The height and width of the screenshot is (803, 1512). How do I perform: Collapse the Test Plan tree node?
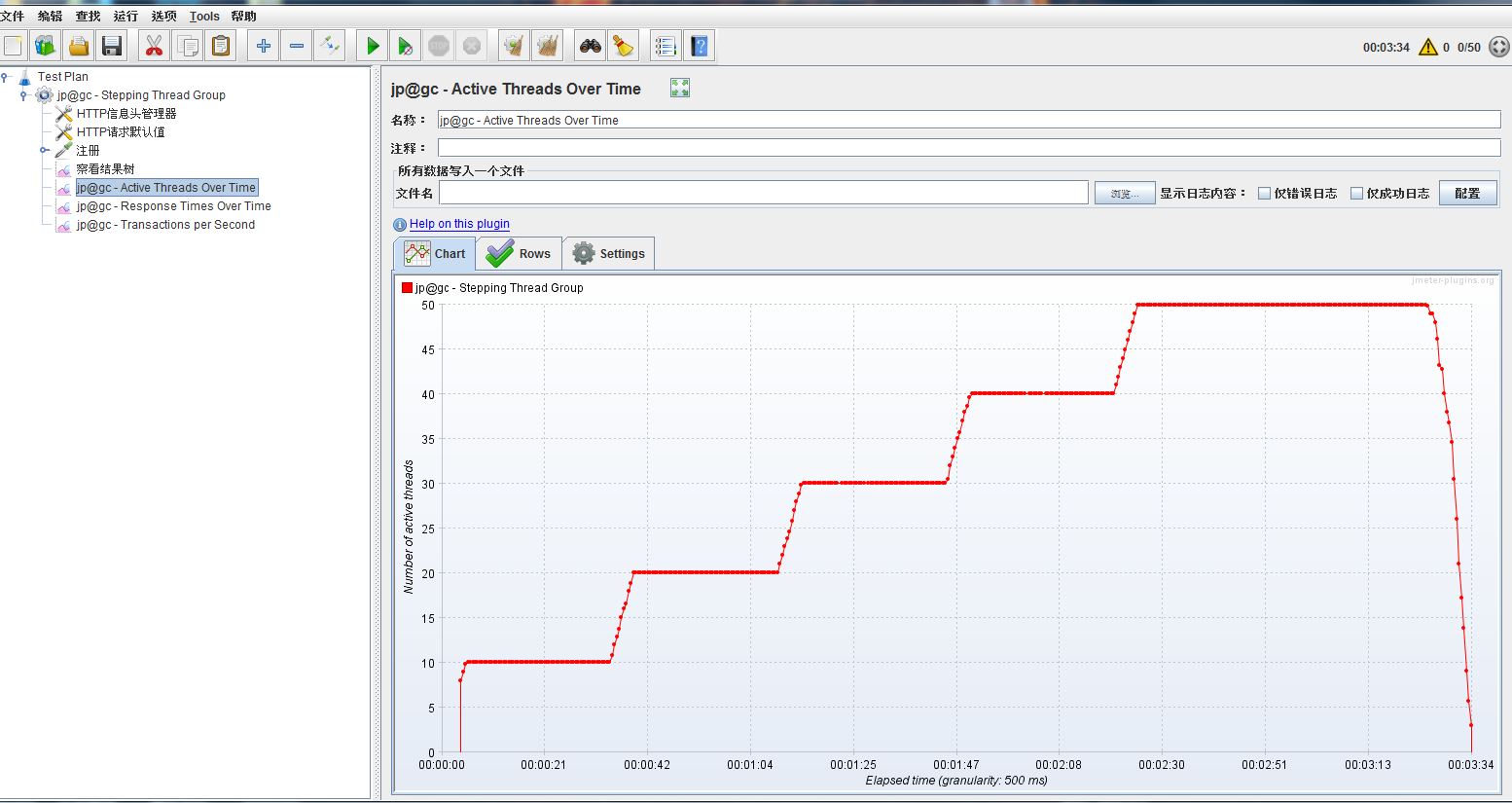pyautogui.click(x=6, y=76)
